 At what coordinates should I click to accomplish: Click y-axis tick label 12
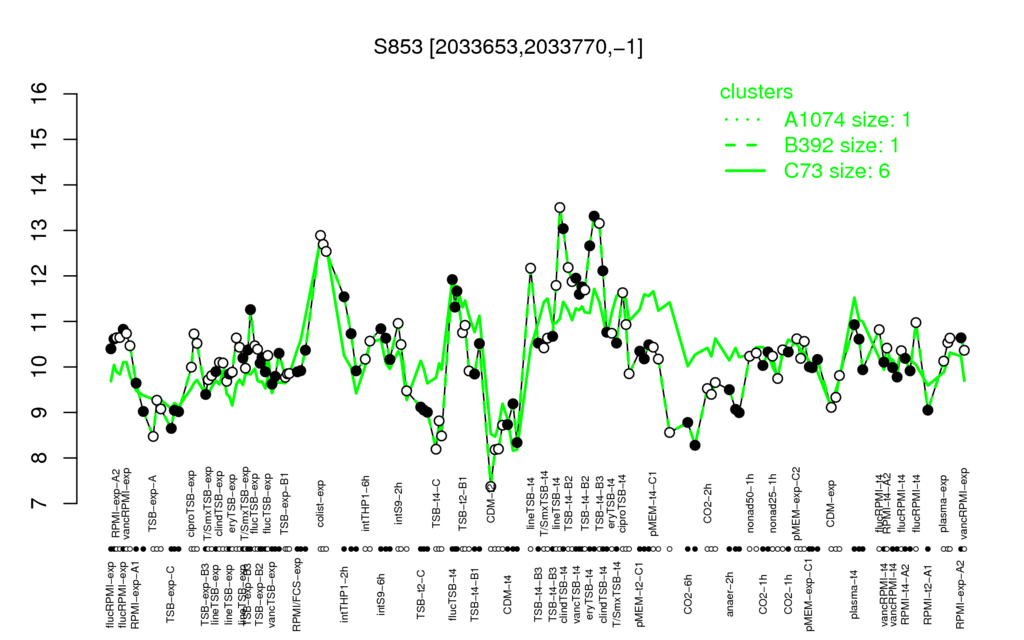[40, 276]
